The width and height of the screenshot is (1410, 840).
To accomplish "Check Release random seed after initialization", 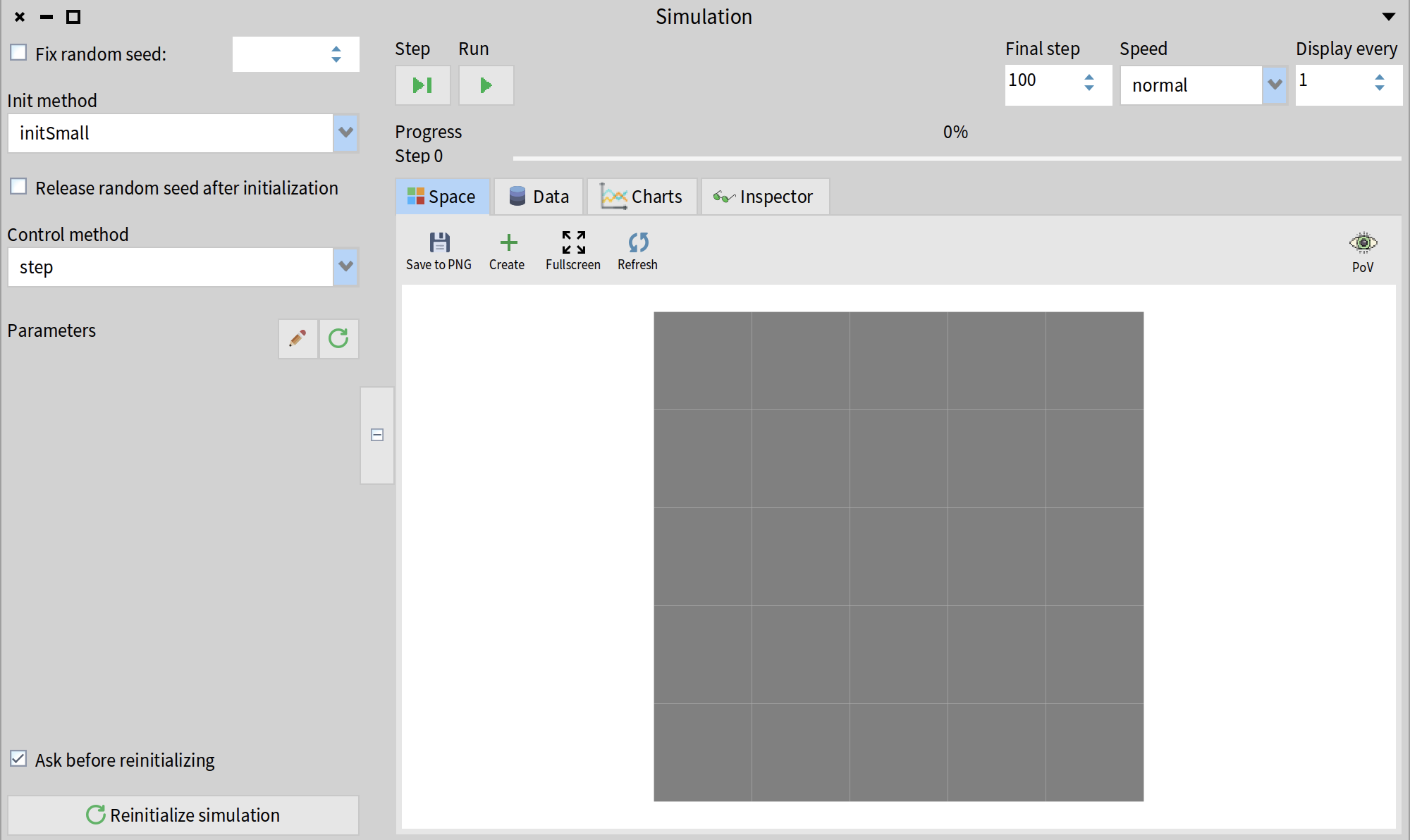I will tap(19, 187).
